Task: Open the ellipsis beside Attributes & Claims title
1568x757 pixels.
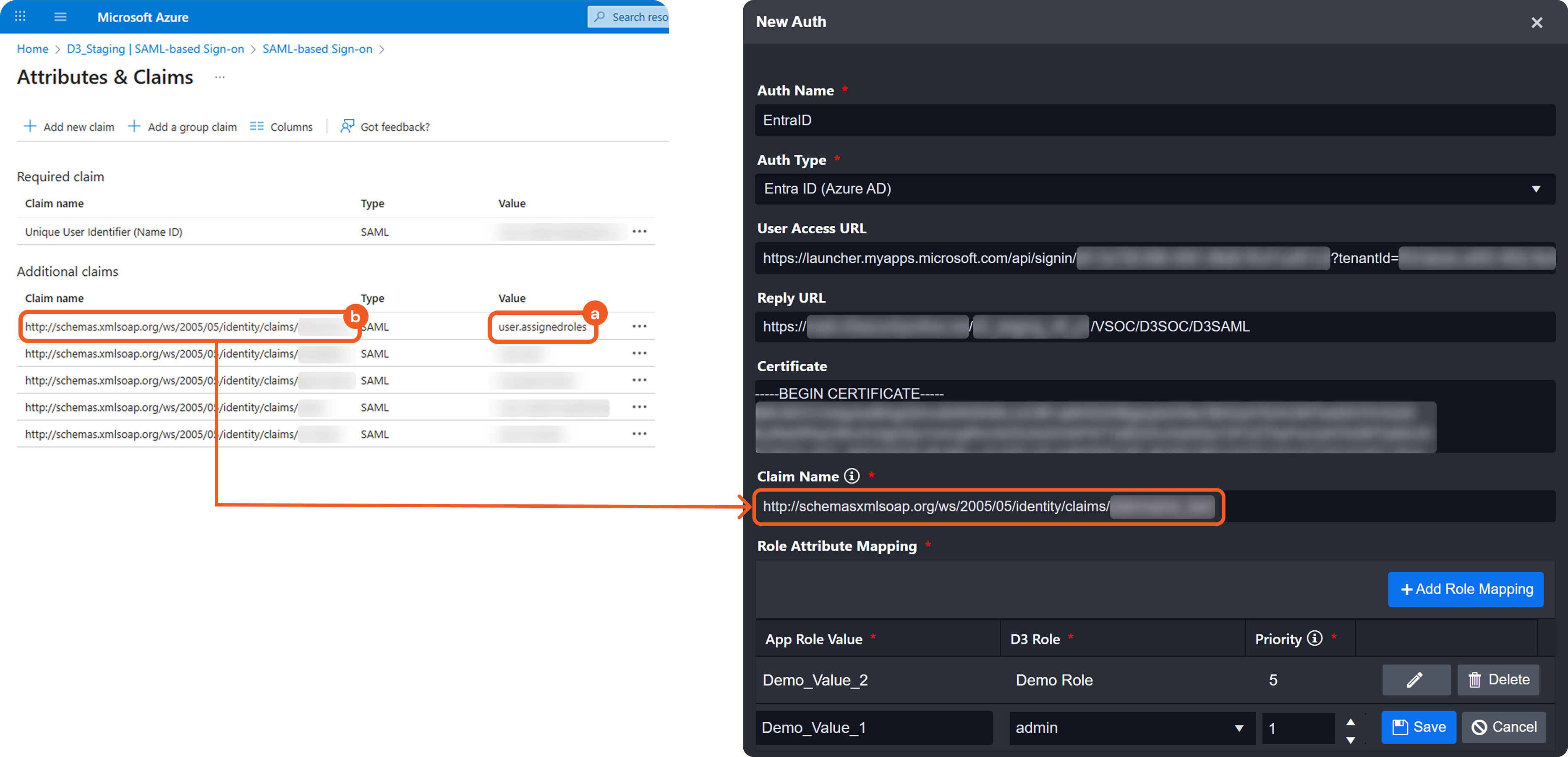Action: pyautogui.click(x=220, y=77)
